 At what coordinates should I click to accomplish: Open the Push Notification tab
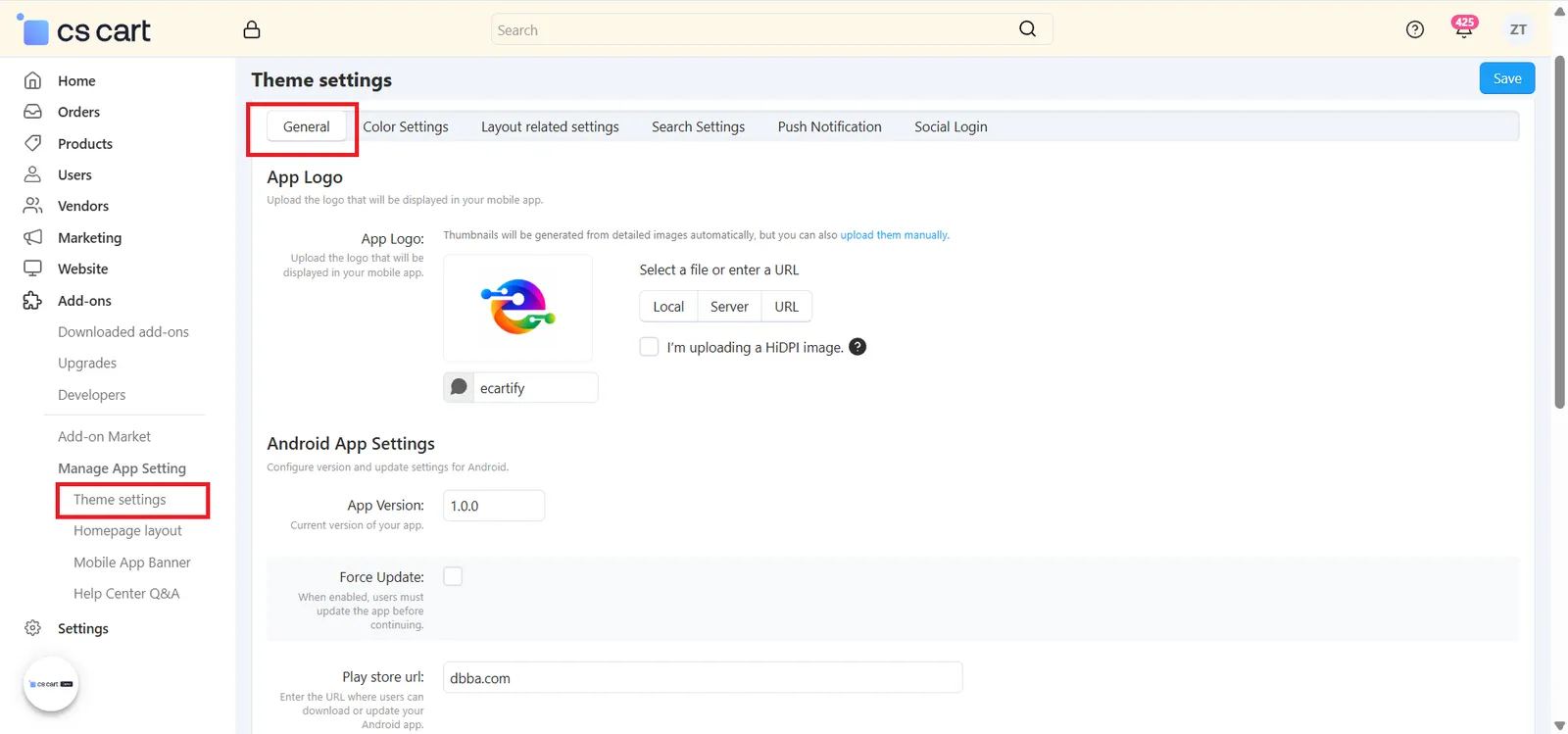829,126
